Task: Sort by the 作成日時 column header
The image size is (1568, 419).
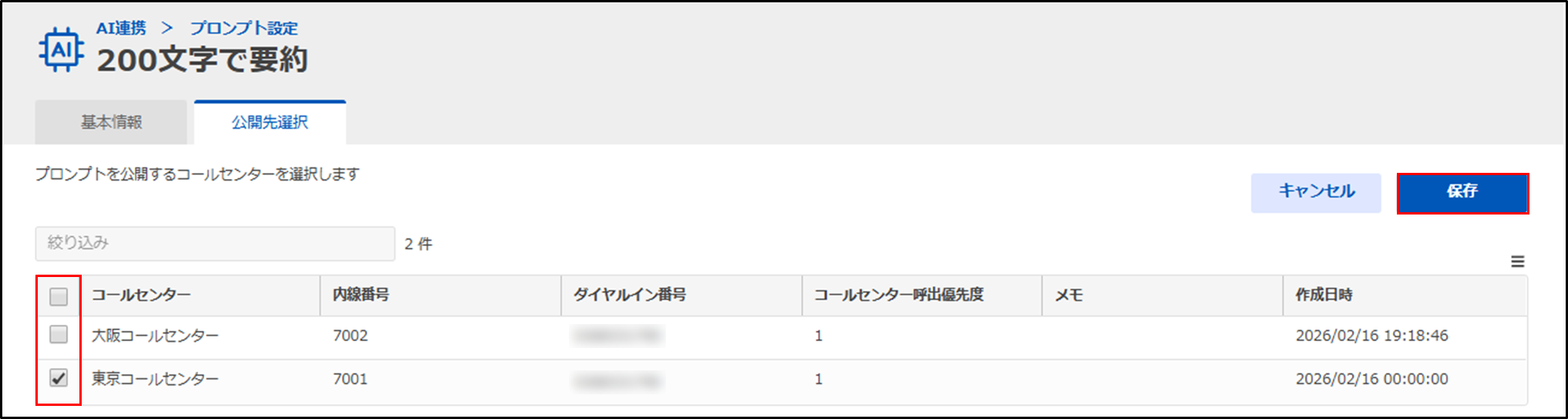Action: tap(1324, 295)
